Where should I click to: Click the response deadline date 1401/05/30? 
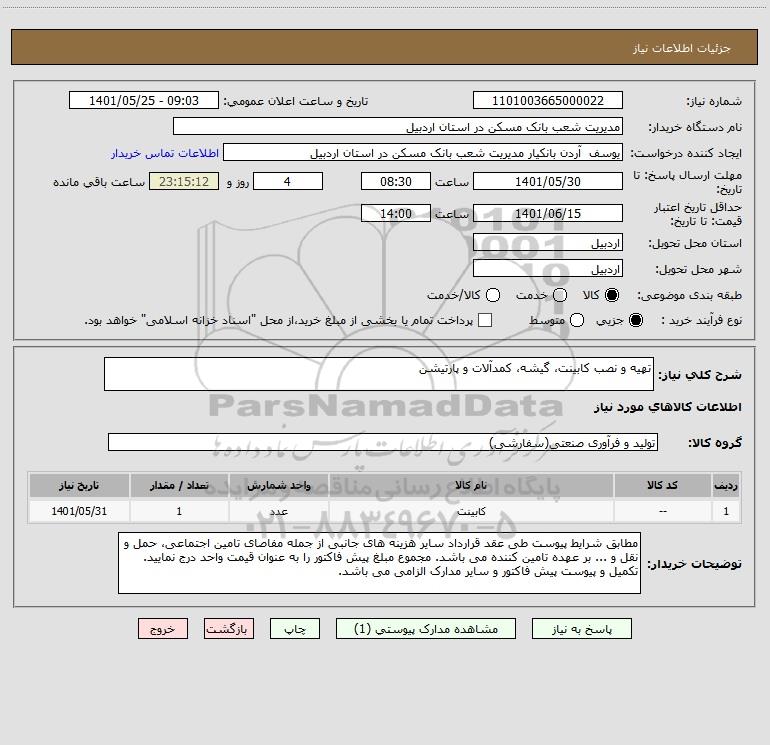(x=548, y=181)
